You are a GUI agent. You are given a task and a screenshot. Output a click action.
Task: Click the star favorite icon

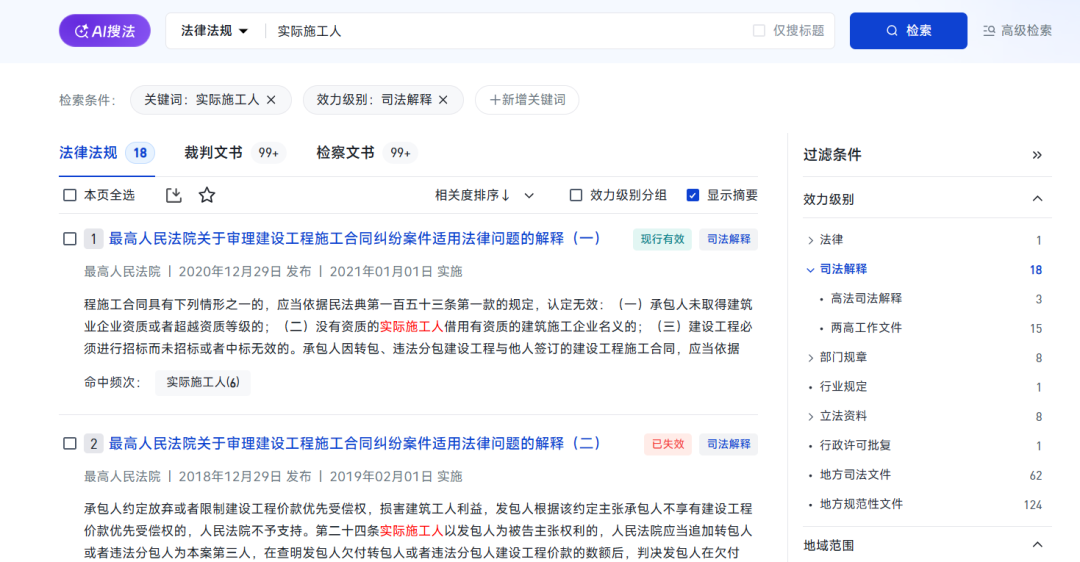click(207, 196)
